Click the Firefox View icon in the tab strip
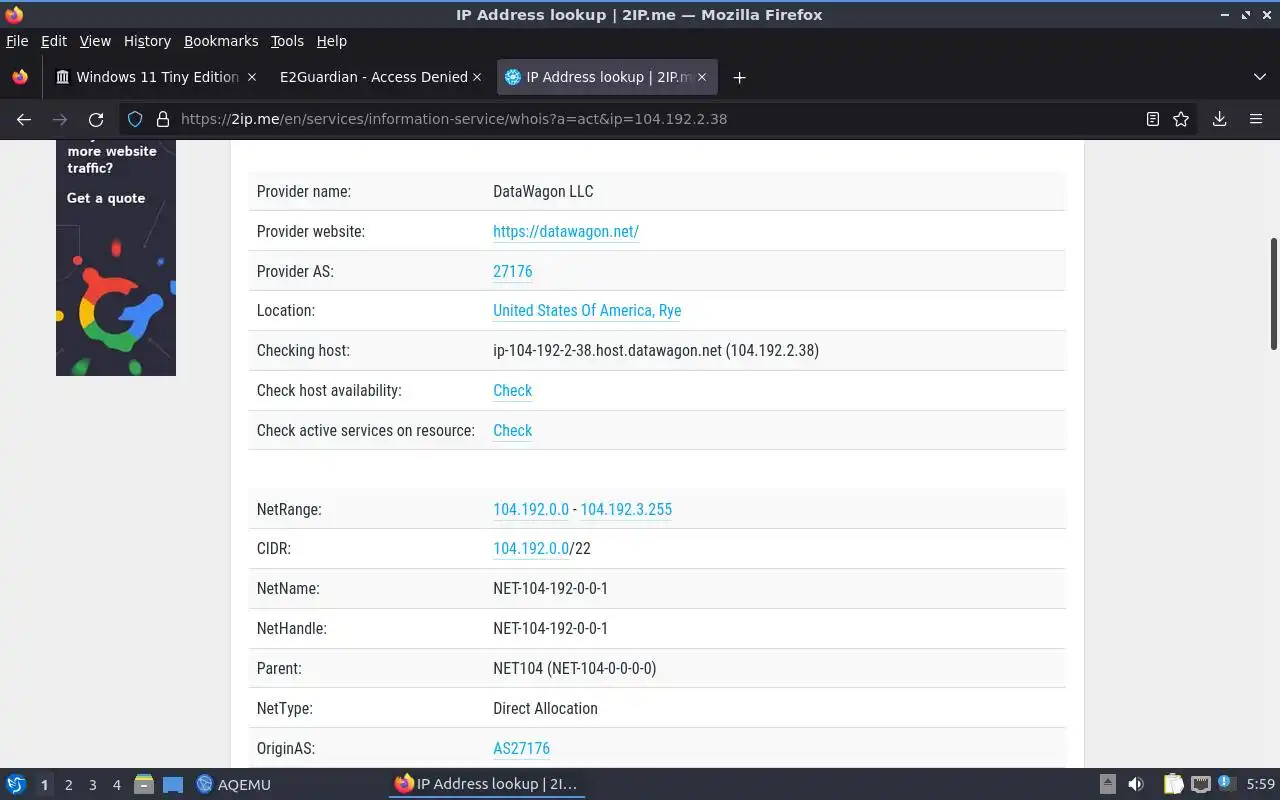The image size is (1280, 800). click(x=20, y=77)
